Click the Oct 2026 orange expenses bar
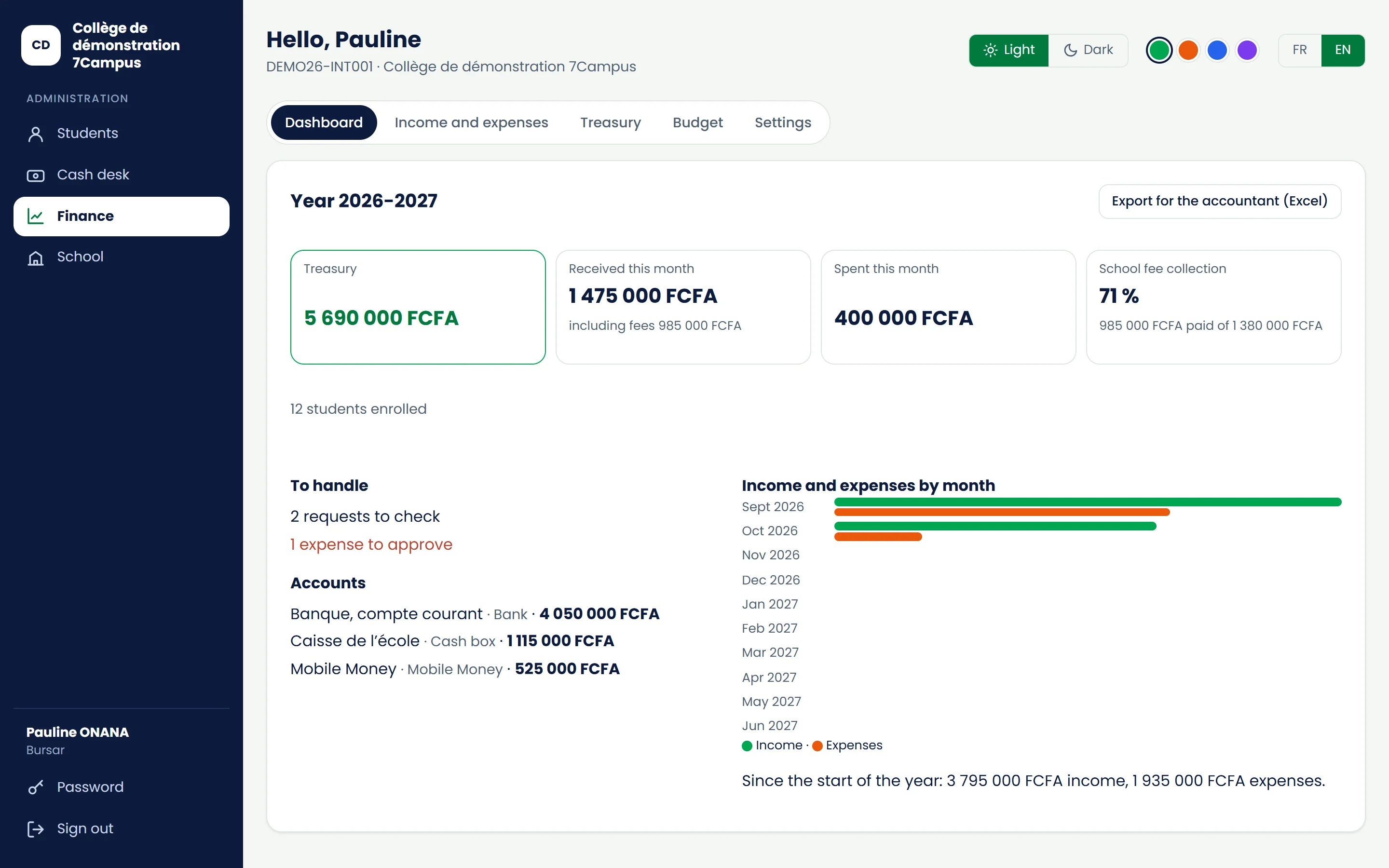 878,537
